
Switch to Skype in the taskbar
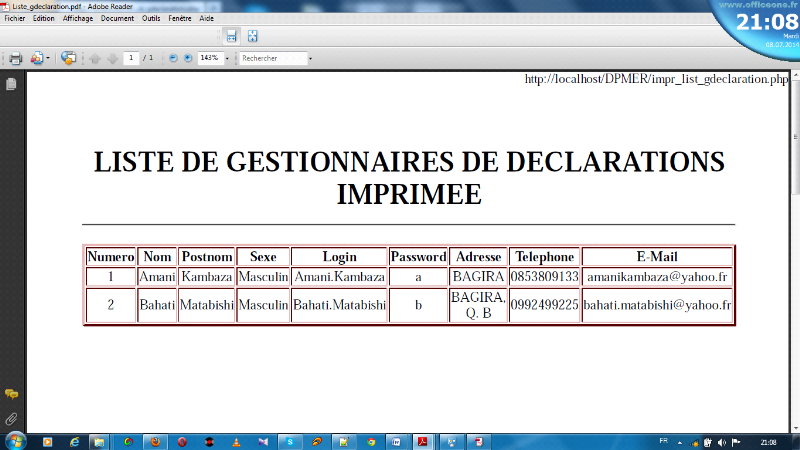(290, 442)
